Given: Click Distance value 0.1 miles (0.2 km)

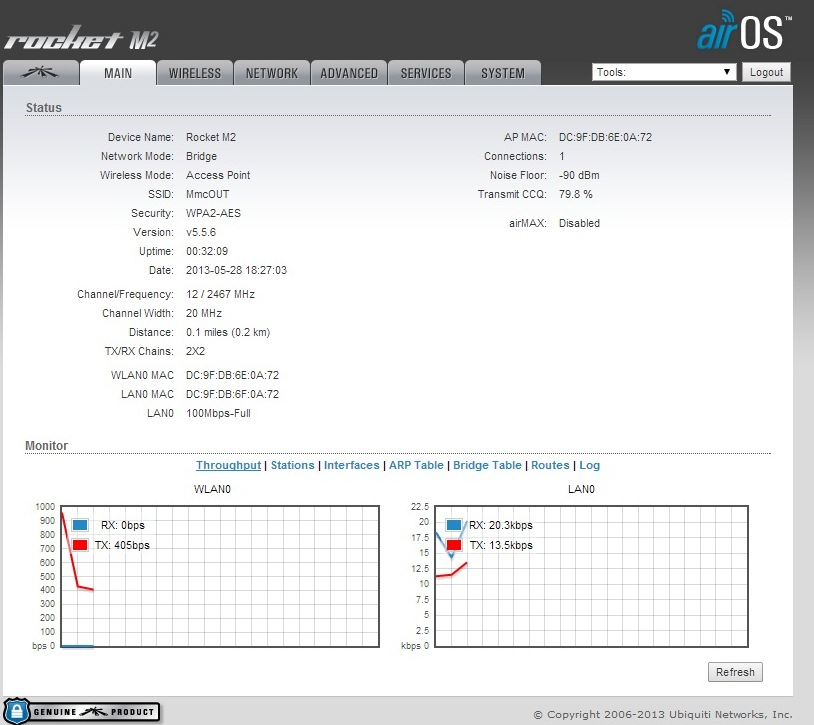Looking at the screenshot, I should 228,332.
